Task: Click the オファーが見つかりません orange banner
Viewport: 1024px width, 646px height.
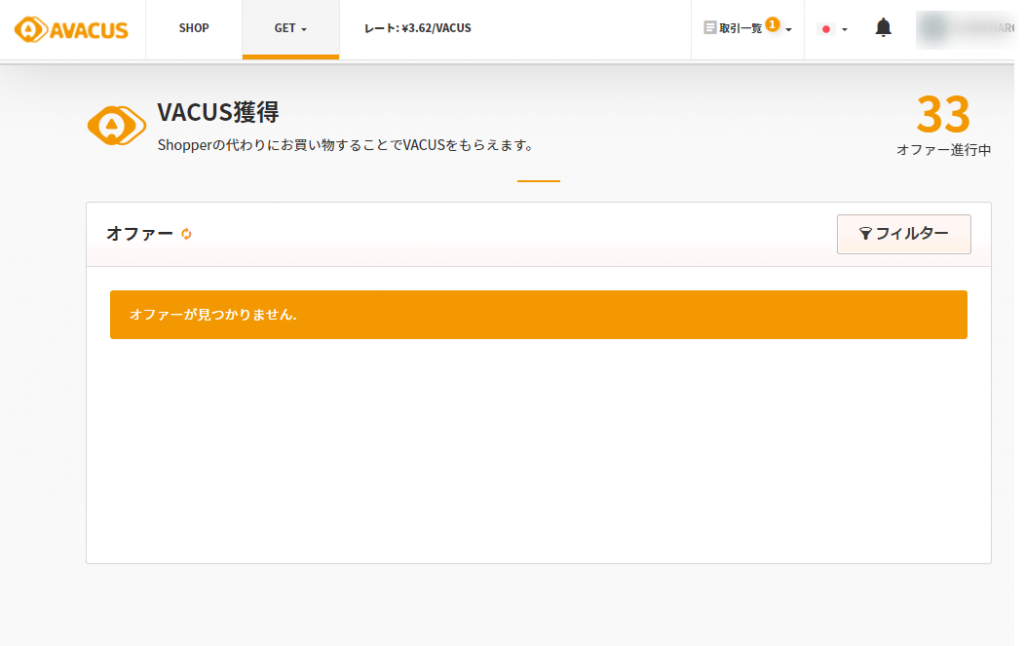Action: click(538, 315)
